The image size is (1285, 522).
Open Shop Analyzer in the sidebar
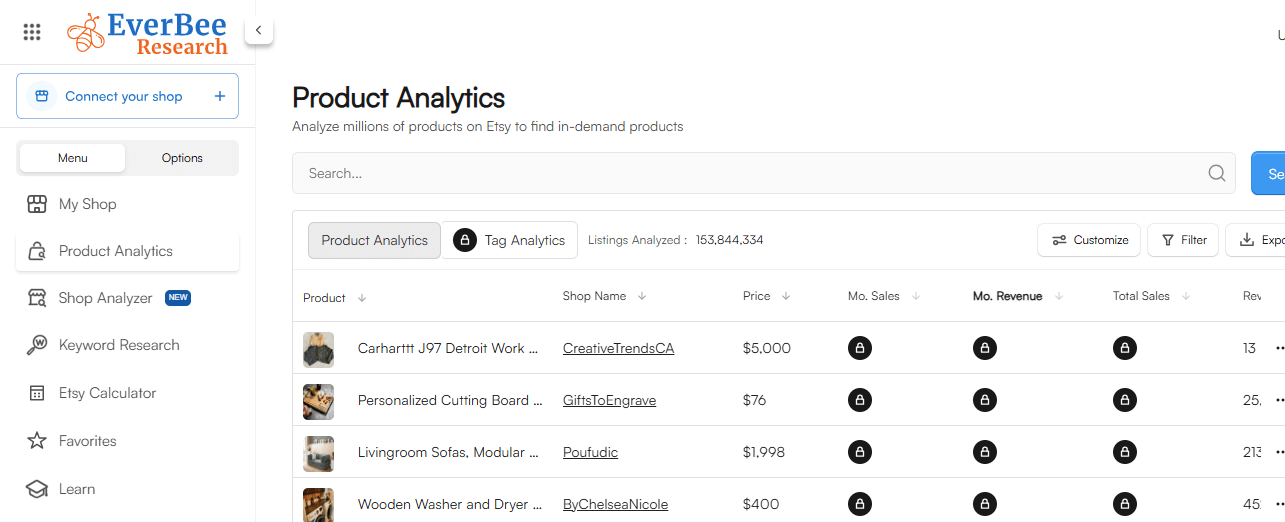(x=127, y=298)
